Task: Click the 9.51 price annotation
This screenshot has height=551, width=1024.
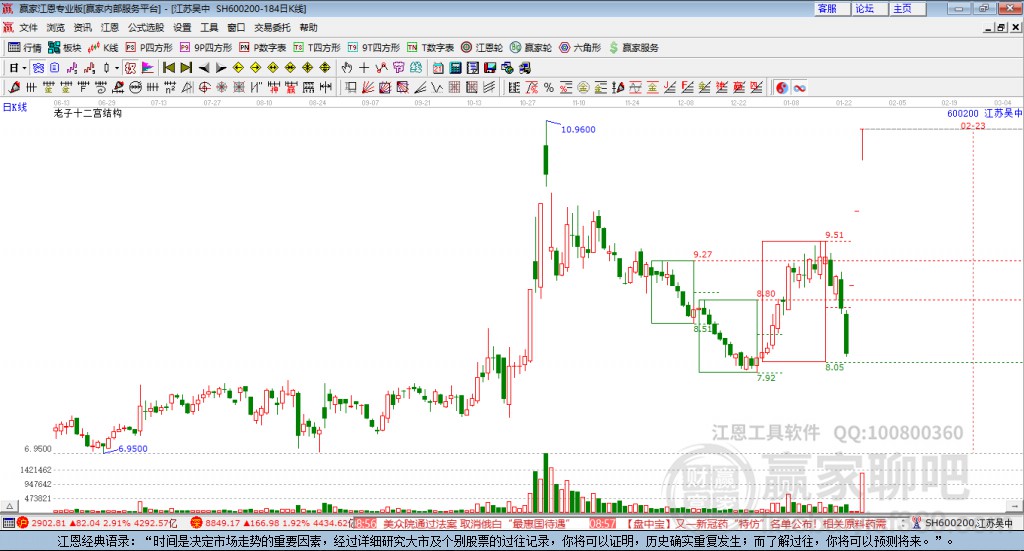Action: 834,235
